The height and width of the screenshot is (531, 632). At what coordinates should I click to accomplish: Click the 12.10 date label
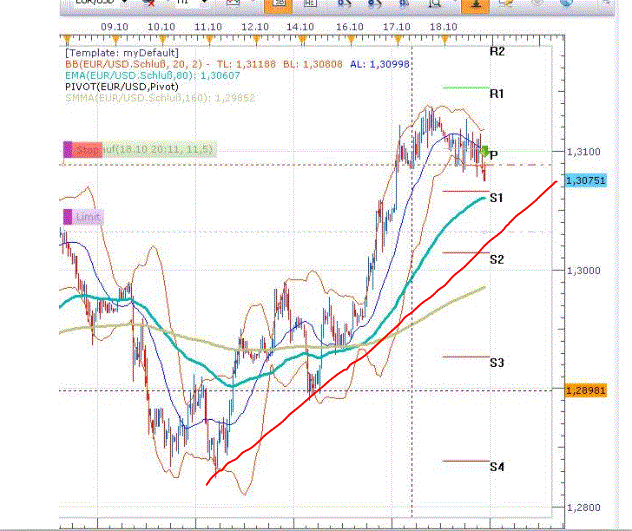(x=255, y=27)
